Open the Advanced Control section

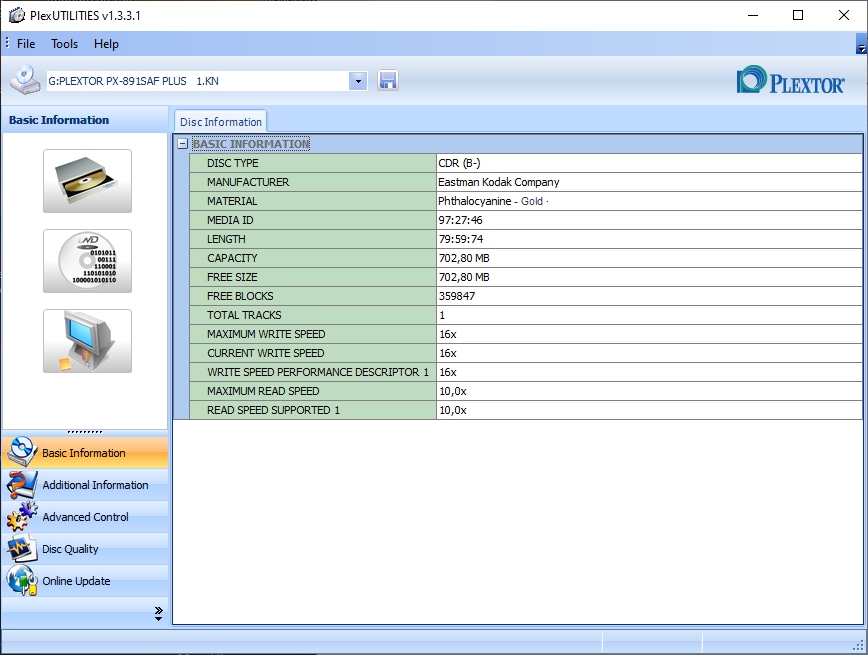point(85,517)
